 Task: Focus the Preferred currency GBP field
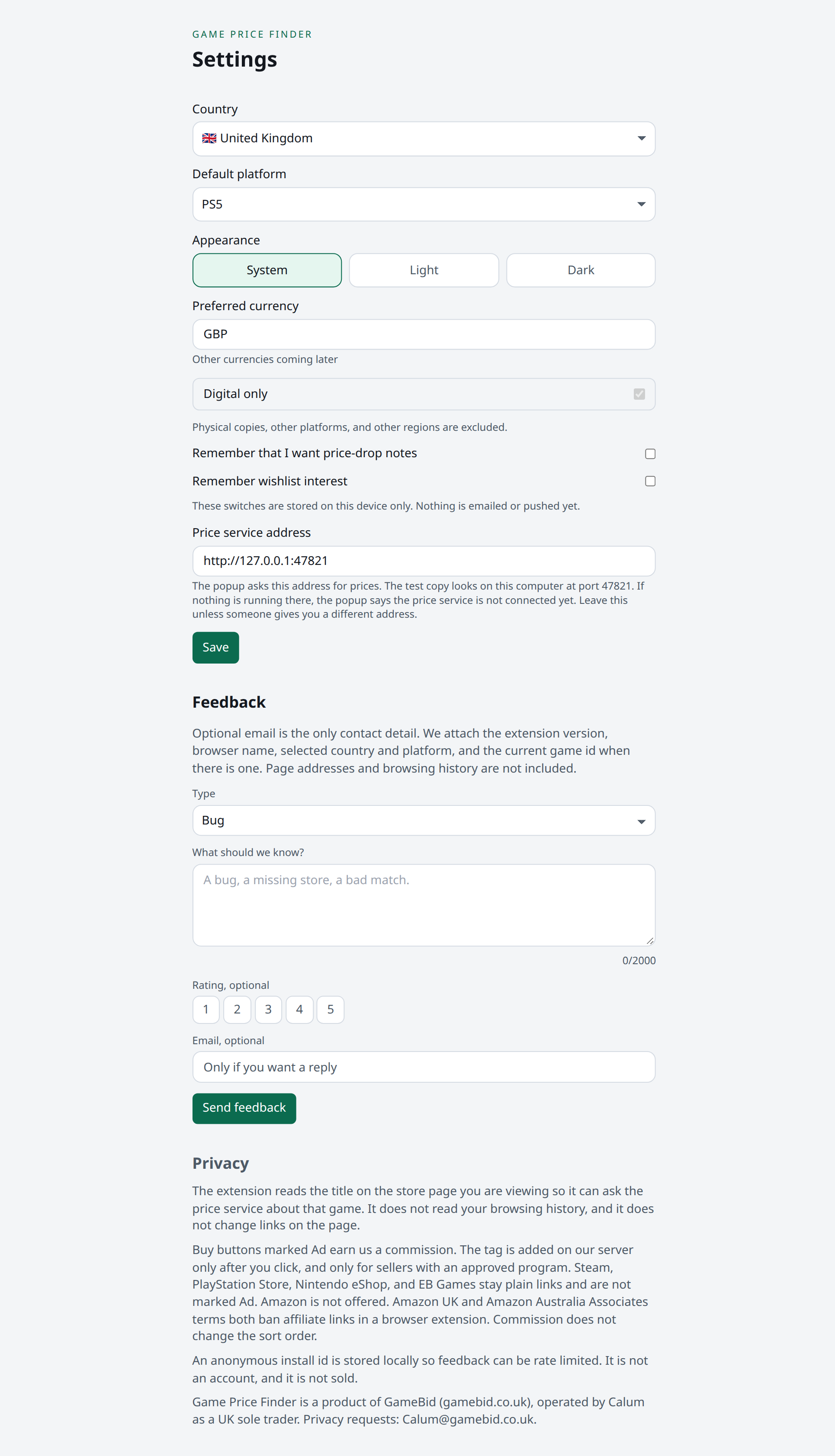pyautogui.click(x=424, y=334)
